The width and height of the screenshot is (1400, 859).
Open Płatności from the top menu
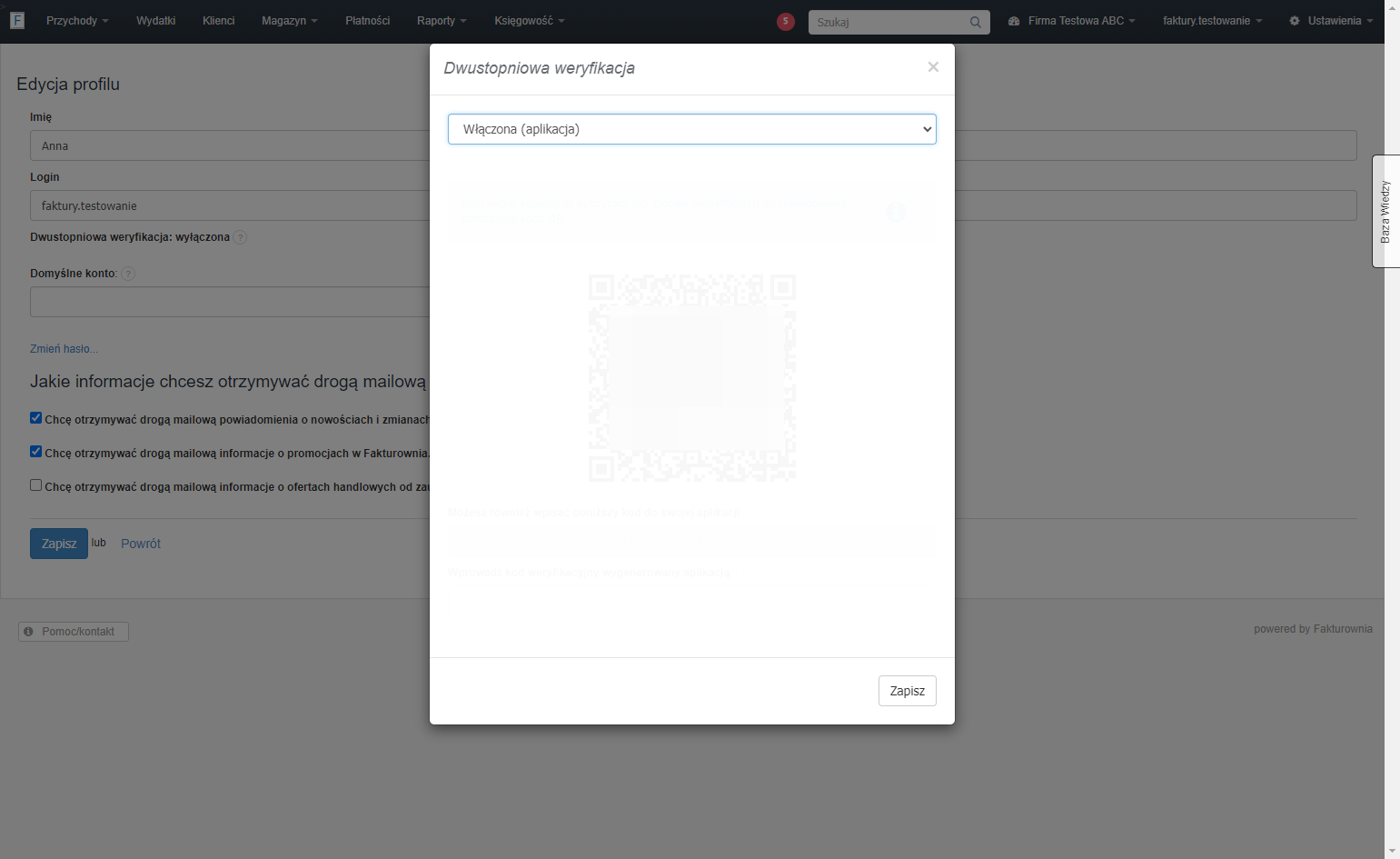pyautogui.click(x=368, y=21)
